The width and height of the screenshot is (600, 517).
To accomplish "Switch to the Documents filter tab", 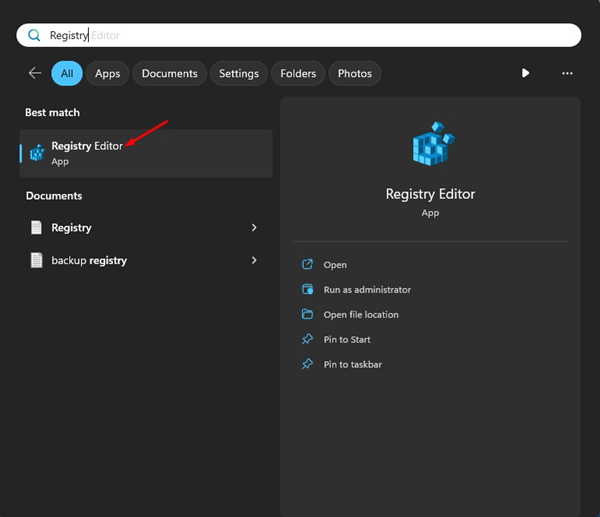I will (170, 73).
